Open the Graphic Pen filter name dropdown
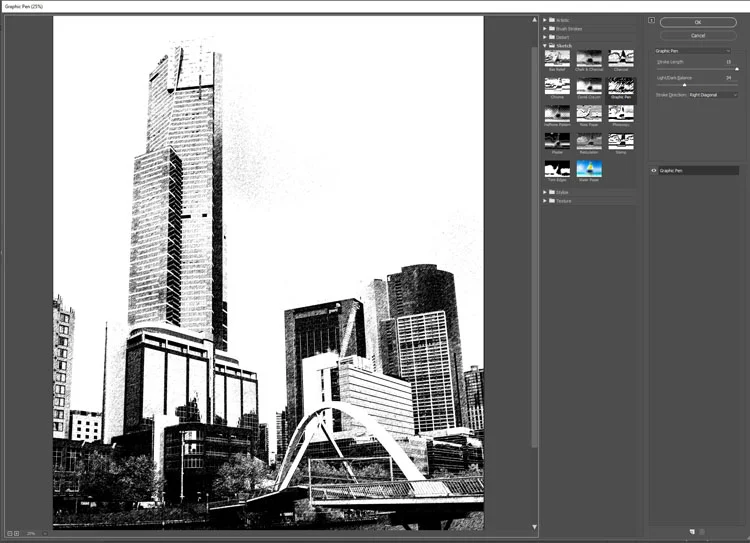 [693, 51]
